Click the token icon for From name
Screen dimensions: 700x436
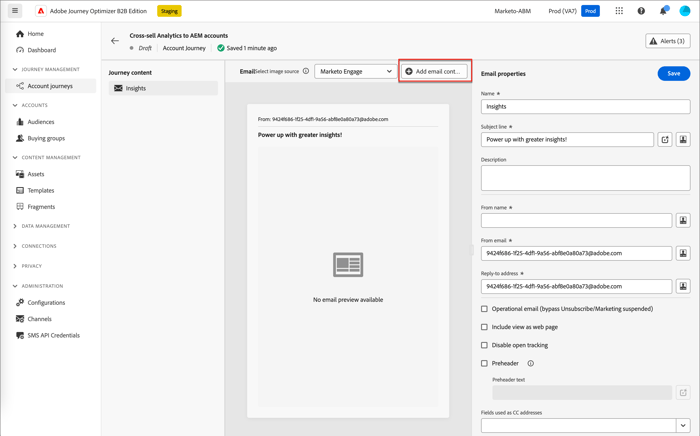(x=683, y=220)
